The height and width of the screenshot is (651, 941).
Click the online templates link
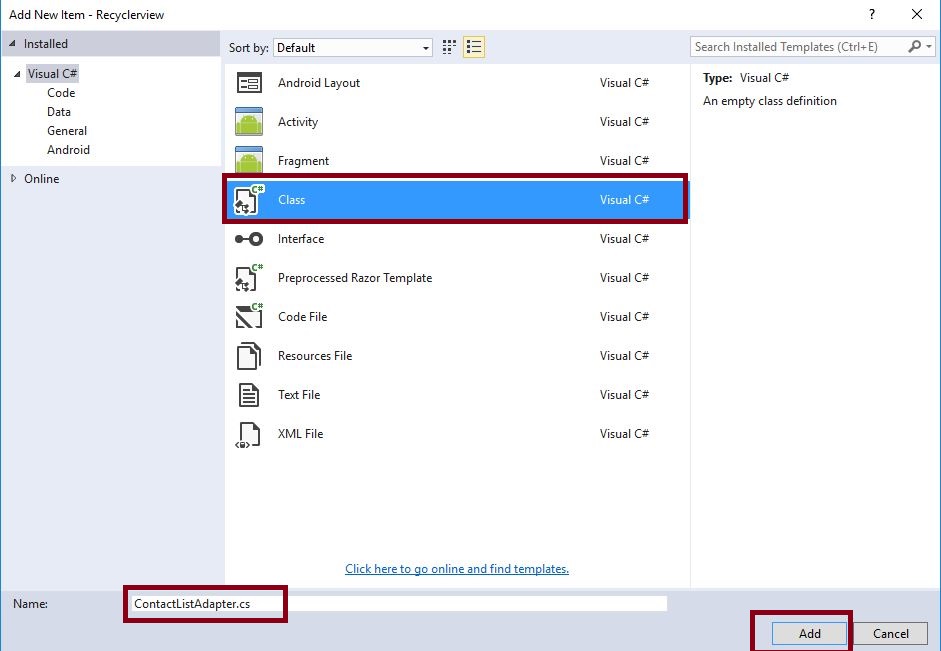click(457, 569)
